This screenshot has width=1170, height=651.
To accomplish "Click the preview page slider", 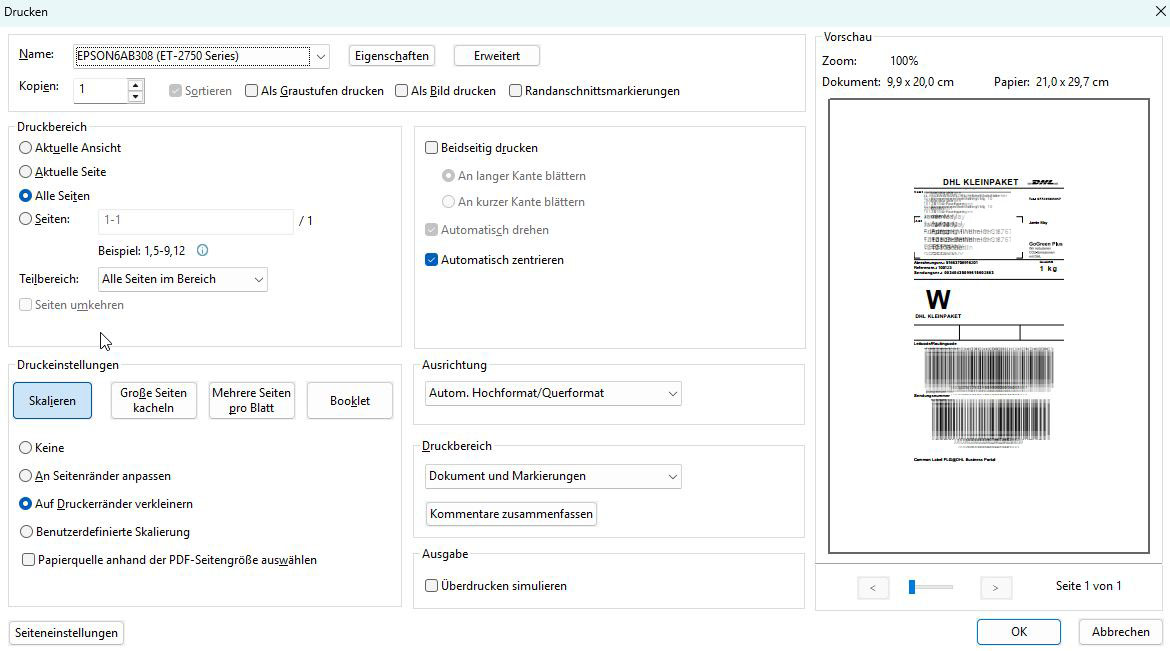I will (x=930, y=588).
